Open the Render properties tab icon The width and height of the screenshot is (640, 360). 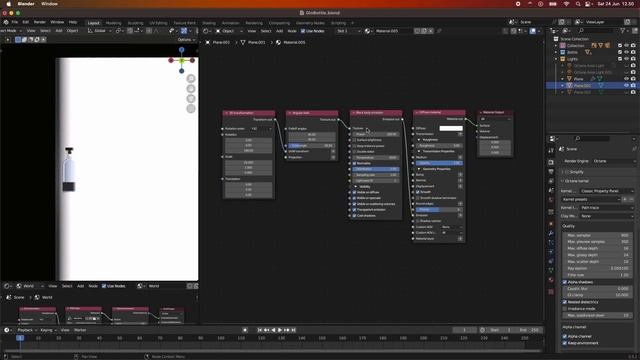point(551,162)
